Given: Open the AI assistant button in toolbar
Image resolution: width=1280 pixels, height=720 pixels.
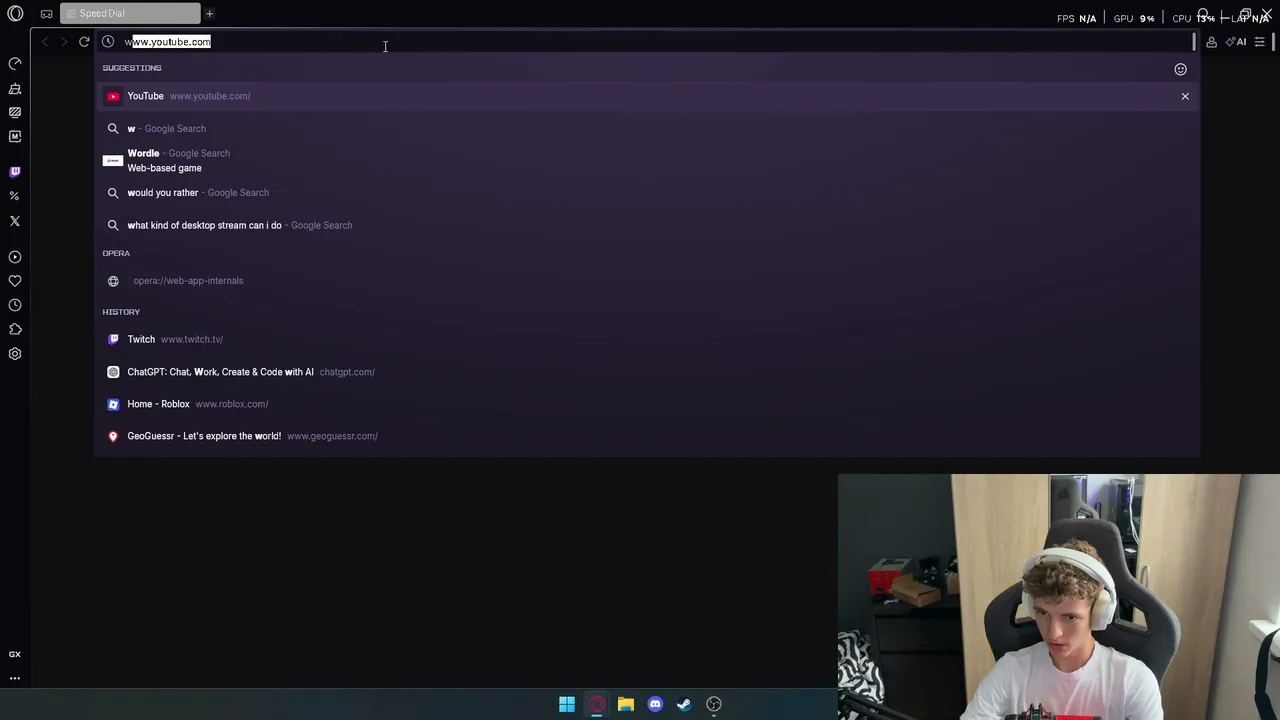Looking at the screenshot, I should [x=1236, y=42].
